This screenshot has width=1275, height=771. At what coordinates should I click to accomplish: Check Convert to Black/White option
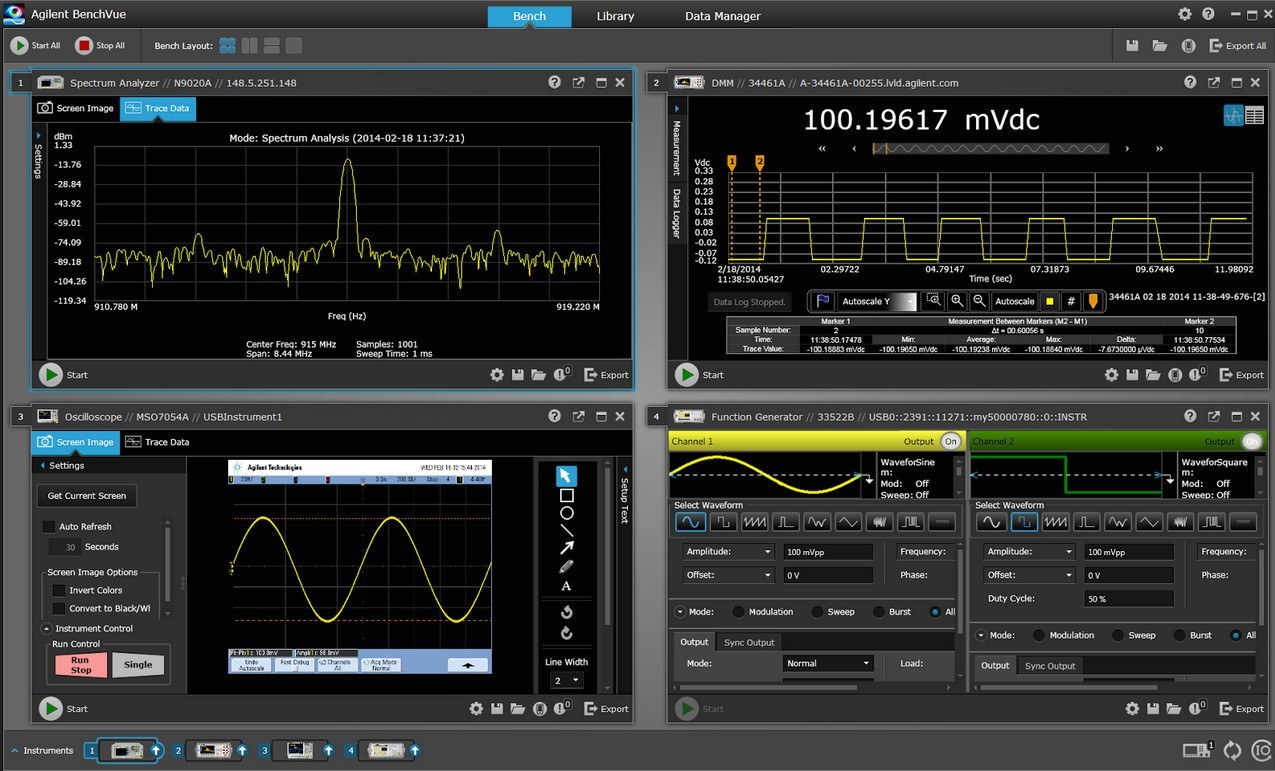pyautogui.click(x=59, y=608)
